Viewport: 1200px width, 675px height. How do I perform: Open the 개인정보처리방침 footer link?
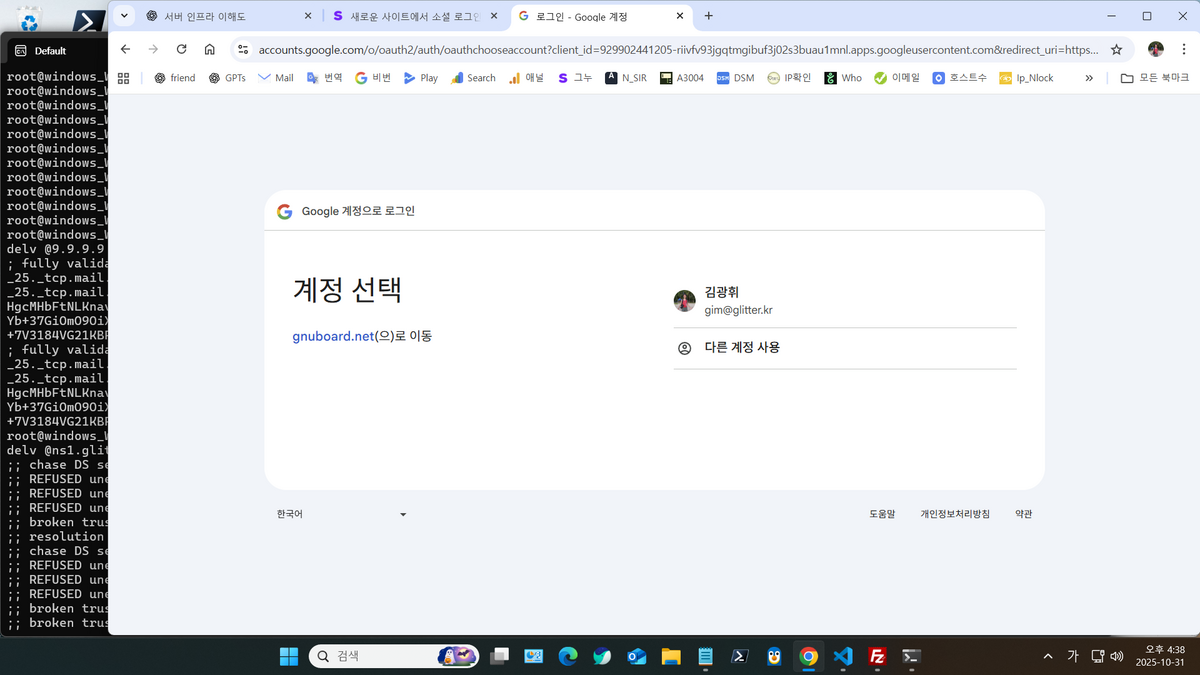(954, 514)
